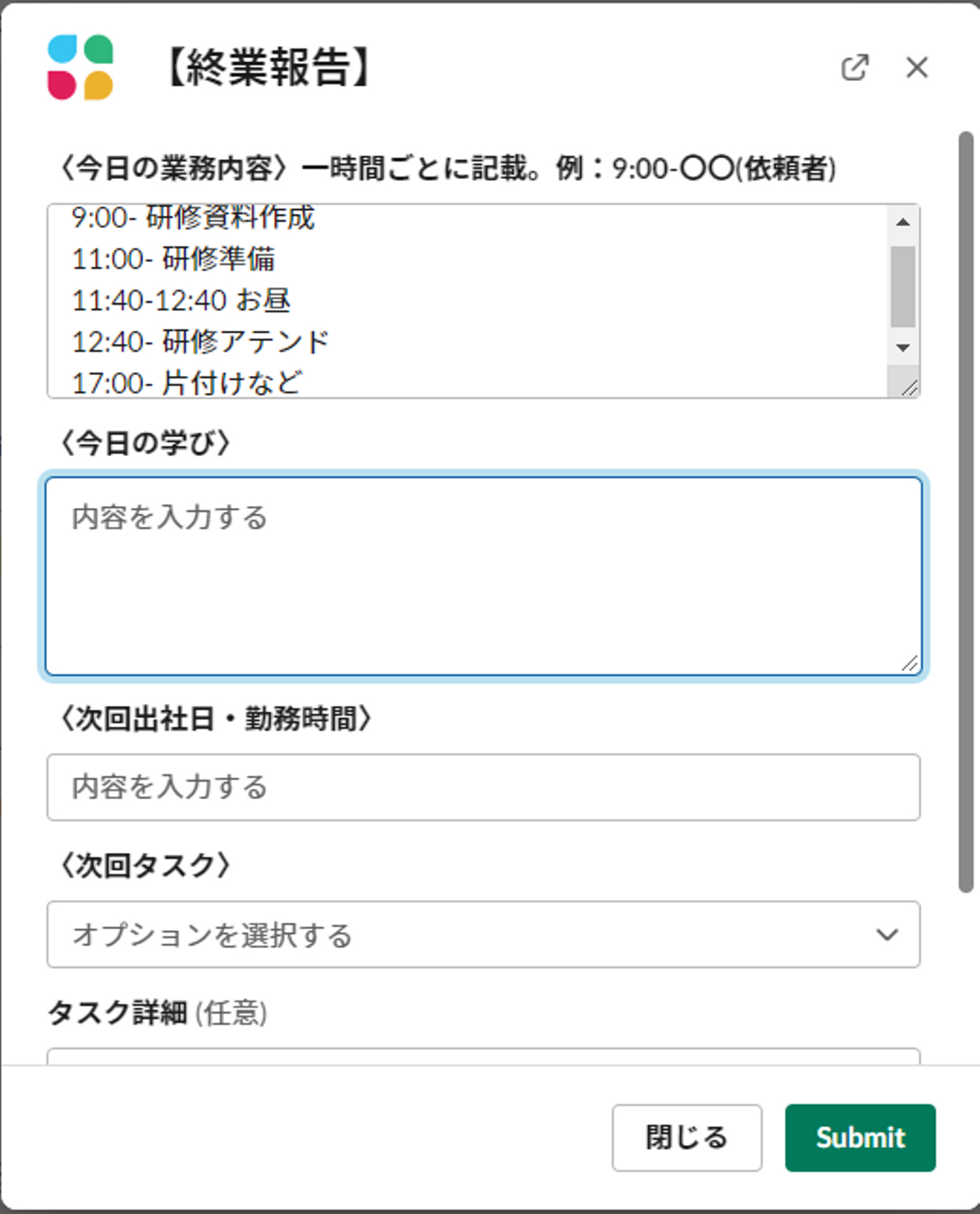Image resolution: width=980 pixels, height=1214 pixels.
Task: Open the form in a new window
Action: [855, 67]
